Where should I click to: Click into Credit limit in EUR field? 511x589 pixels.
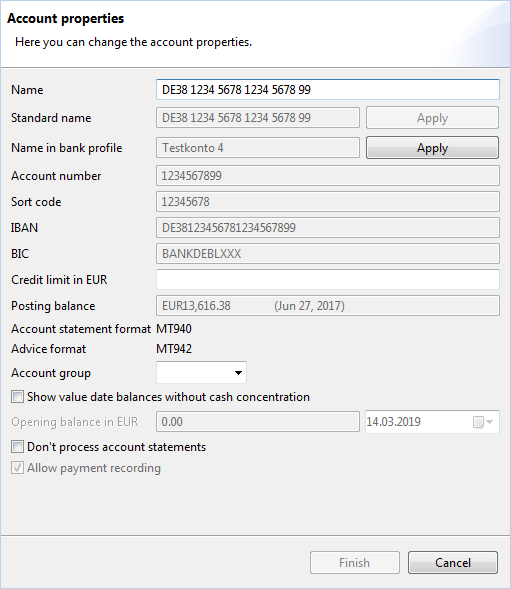tap(328, 279)
